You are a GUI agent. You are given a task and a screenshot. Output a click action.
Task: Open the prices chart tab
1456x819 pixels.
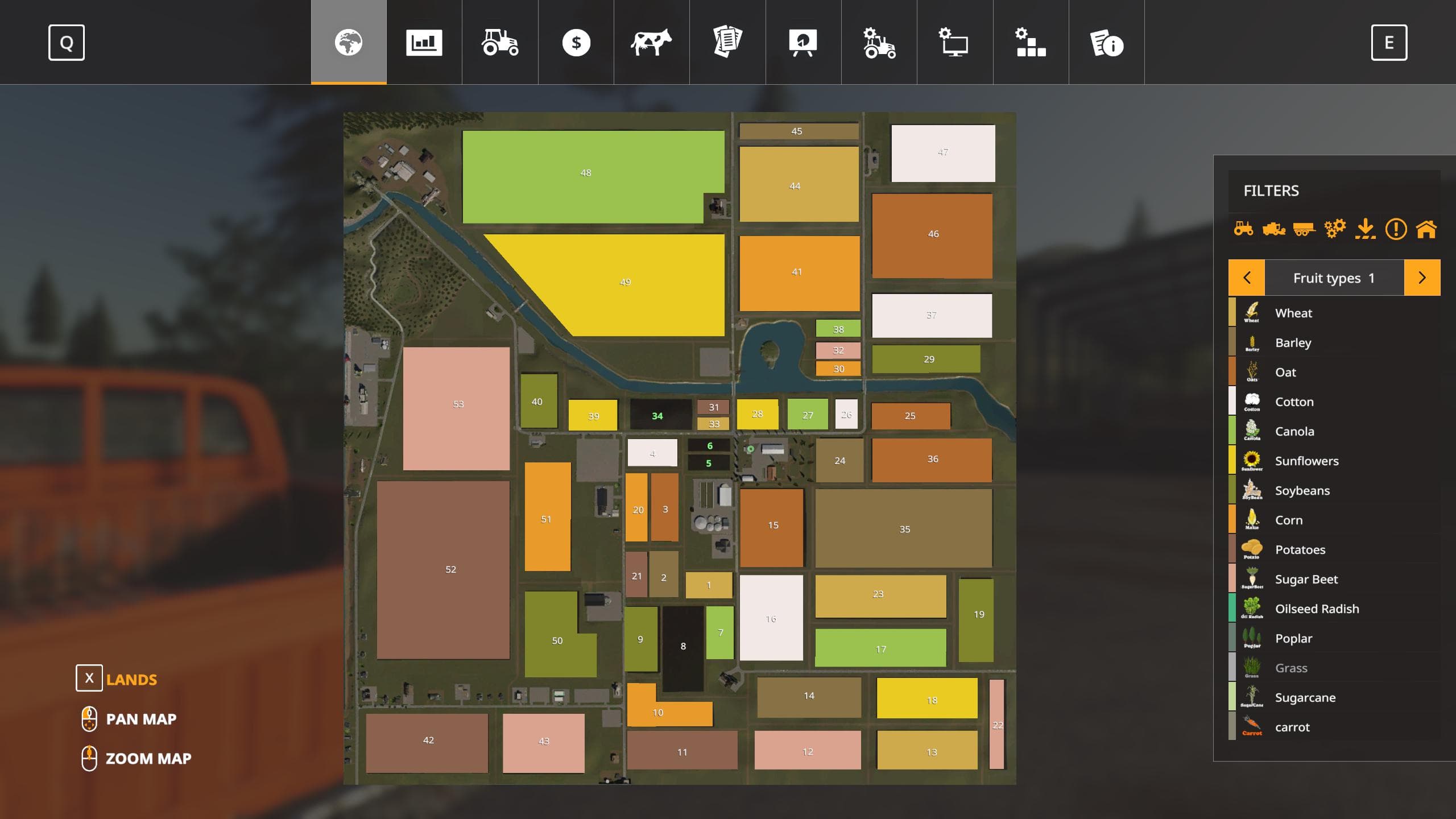424,42
